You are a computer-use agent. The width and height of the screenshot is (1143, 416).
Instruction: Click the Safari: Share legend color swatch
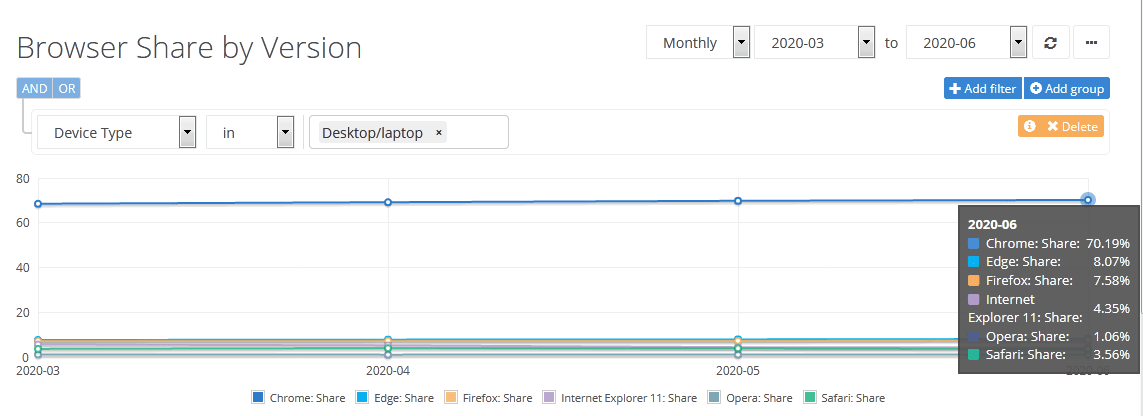pyautogui.click(x=811, y=398)
